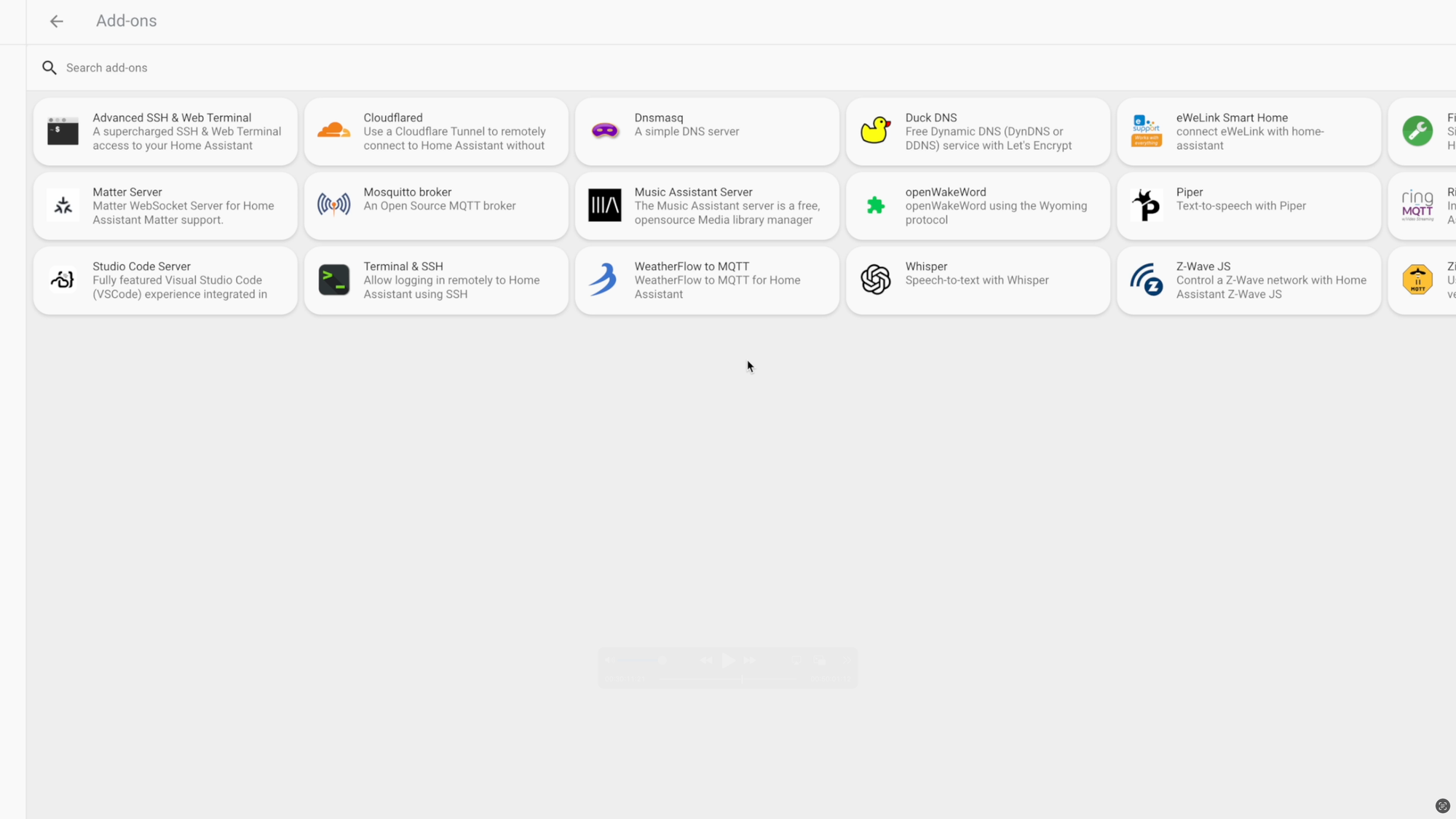Click the Add-ons page heading
Image resolution: width=1456 pixels, height=819 pixels.
pyautogui.click(x=126, y=21)
